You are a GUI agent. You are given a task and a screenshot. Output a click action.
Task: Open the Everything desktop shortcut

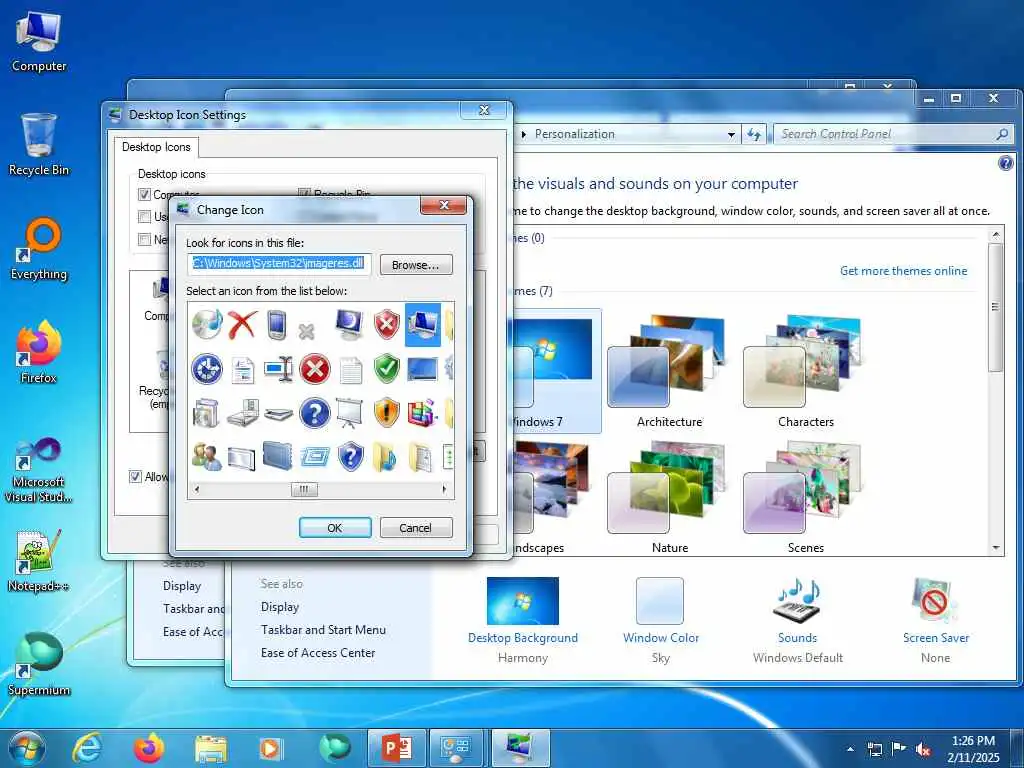click(x=39, y=249)
